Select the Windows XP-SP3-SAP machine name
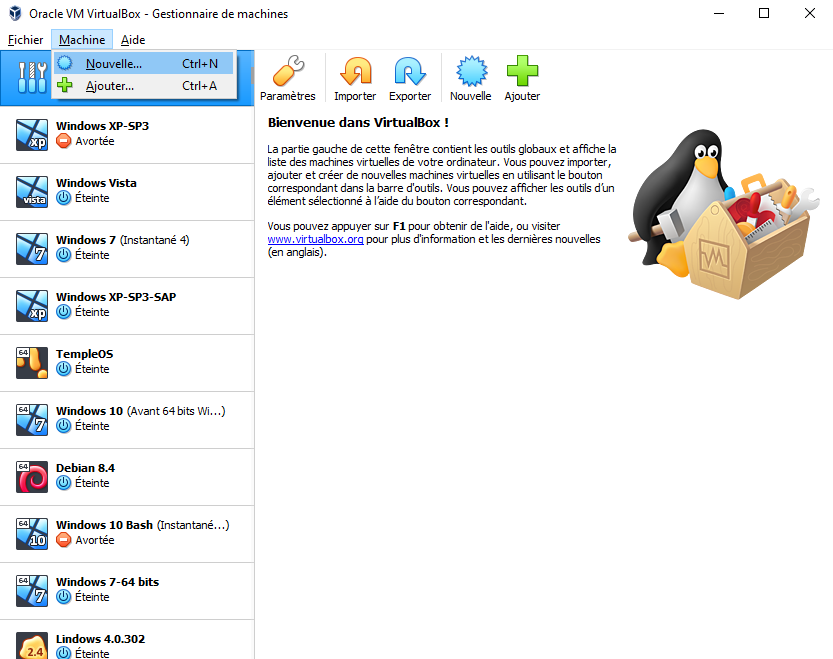833x659 pixels. click(116, 297)
